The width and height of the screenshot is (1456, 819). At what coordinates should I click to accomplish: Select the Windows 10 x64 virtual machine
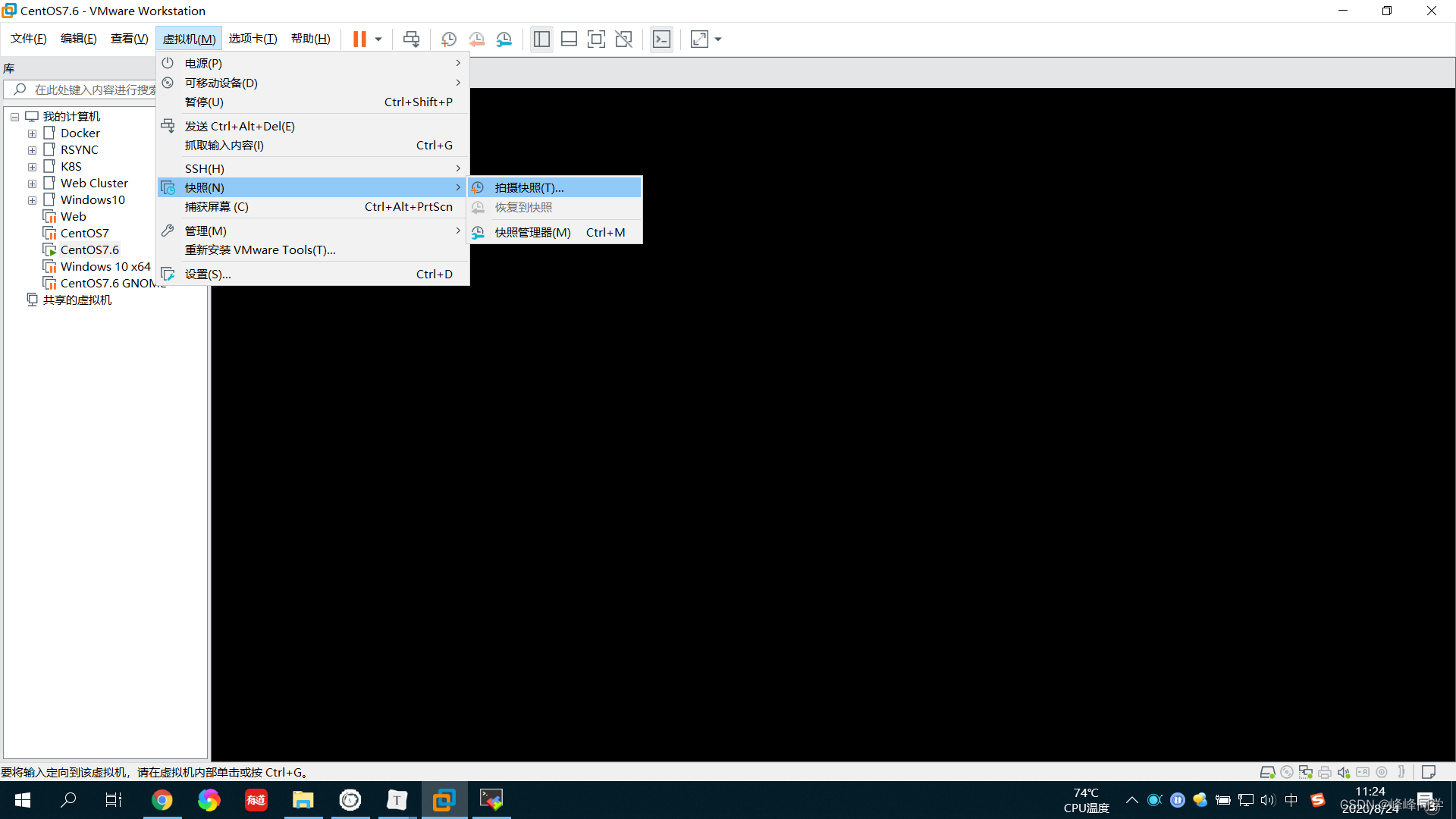tap(105, 266)
